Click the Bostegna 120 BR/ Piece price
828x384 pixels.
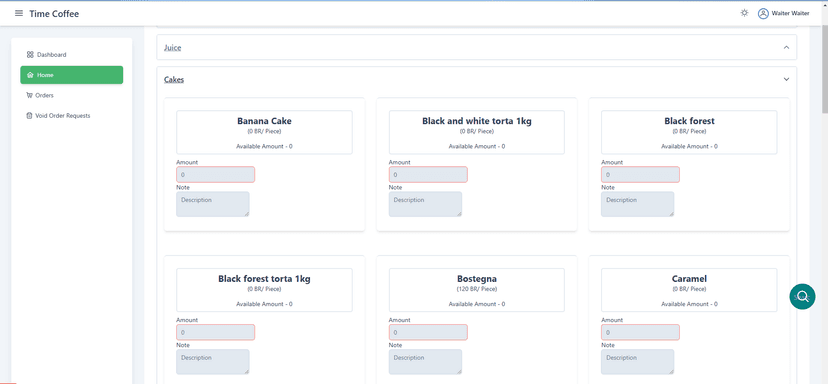477,289
